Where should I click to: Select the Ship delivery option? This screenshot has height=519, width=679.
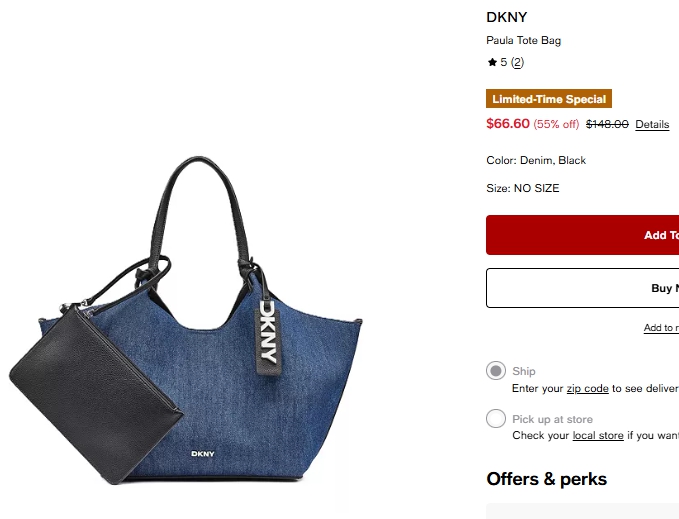pyautogui.click(x=496, y=371)
